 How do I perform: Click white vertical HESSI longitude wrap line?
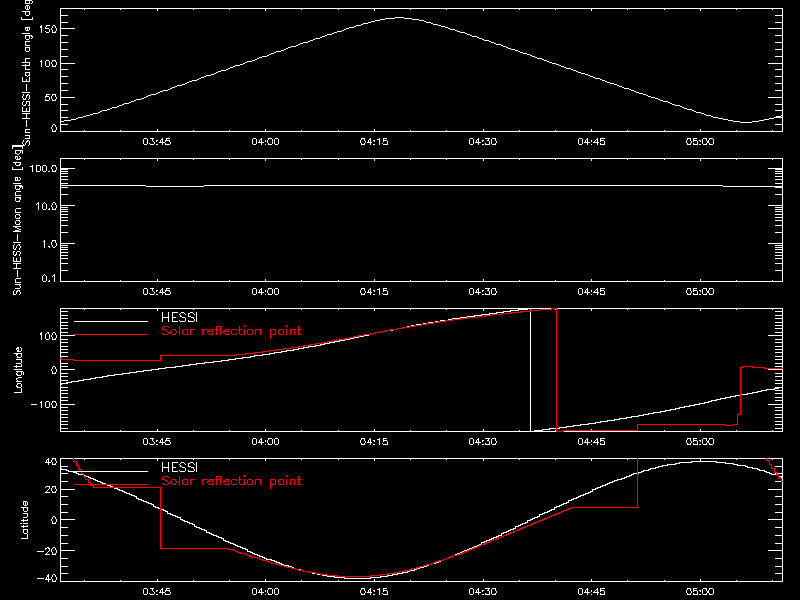pos(531,370)
